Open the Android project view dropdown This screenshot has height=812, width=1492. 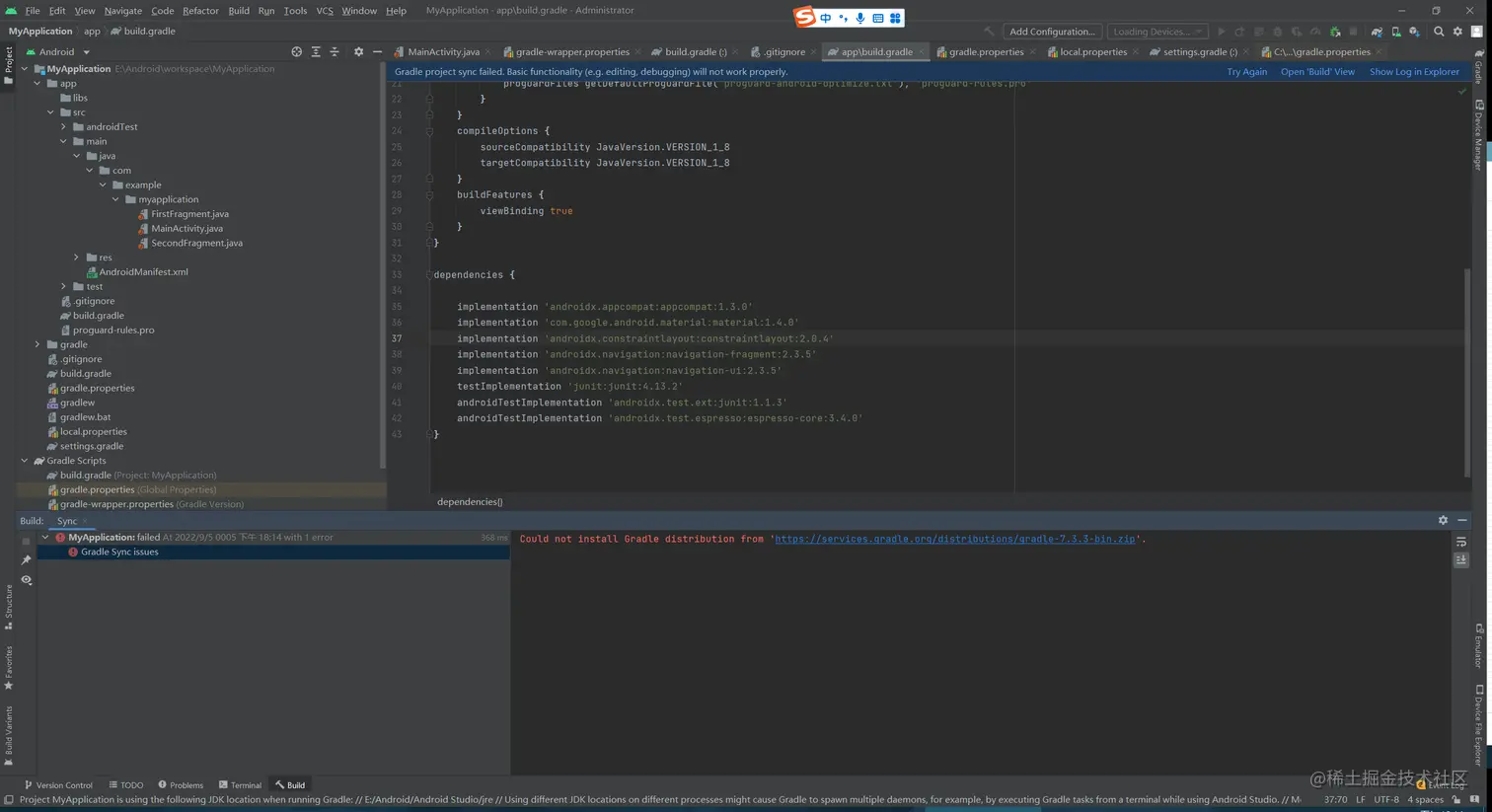(x=58, y=51)
